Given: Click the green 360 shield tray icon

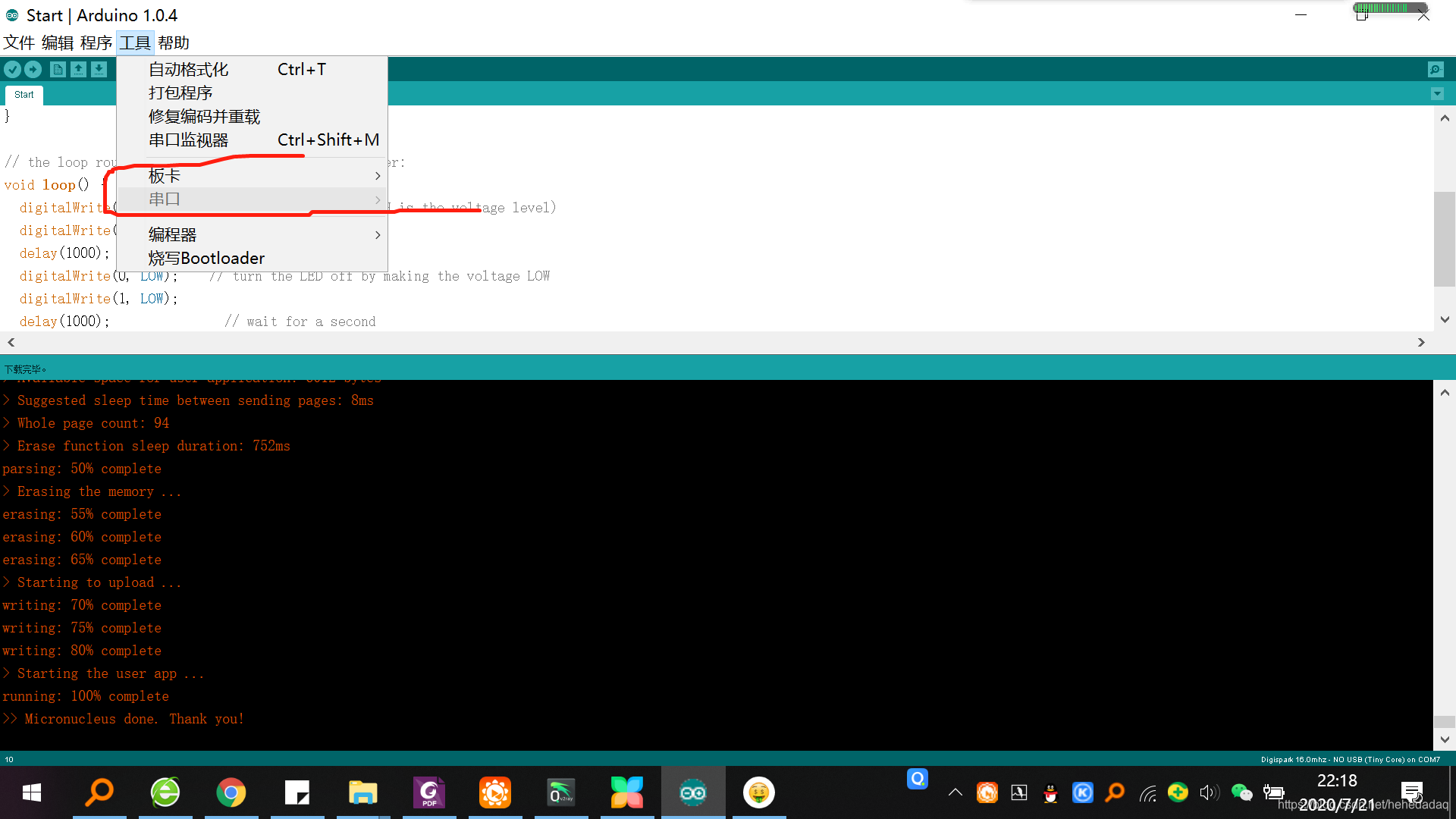Looking at the screenshot, I should coord(1178,793).
